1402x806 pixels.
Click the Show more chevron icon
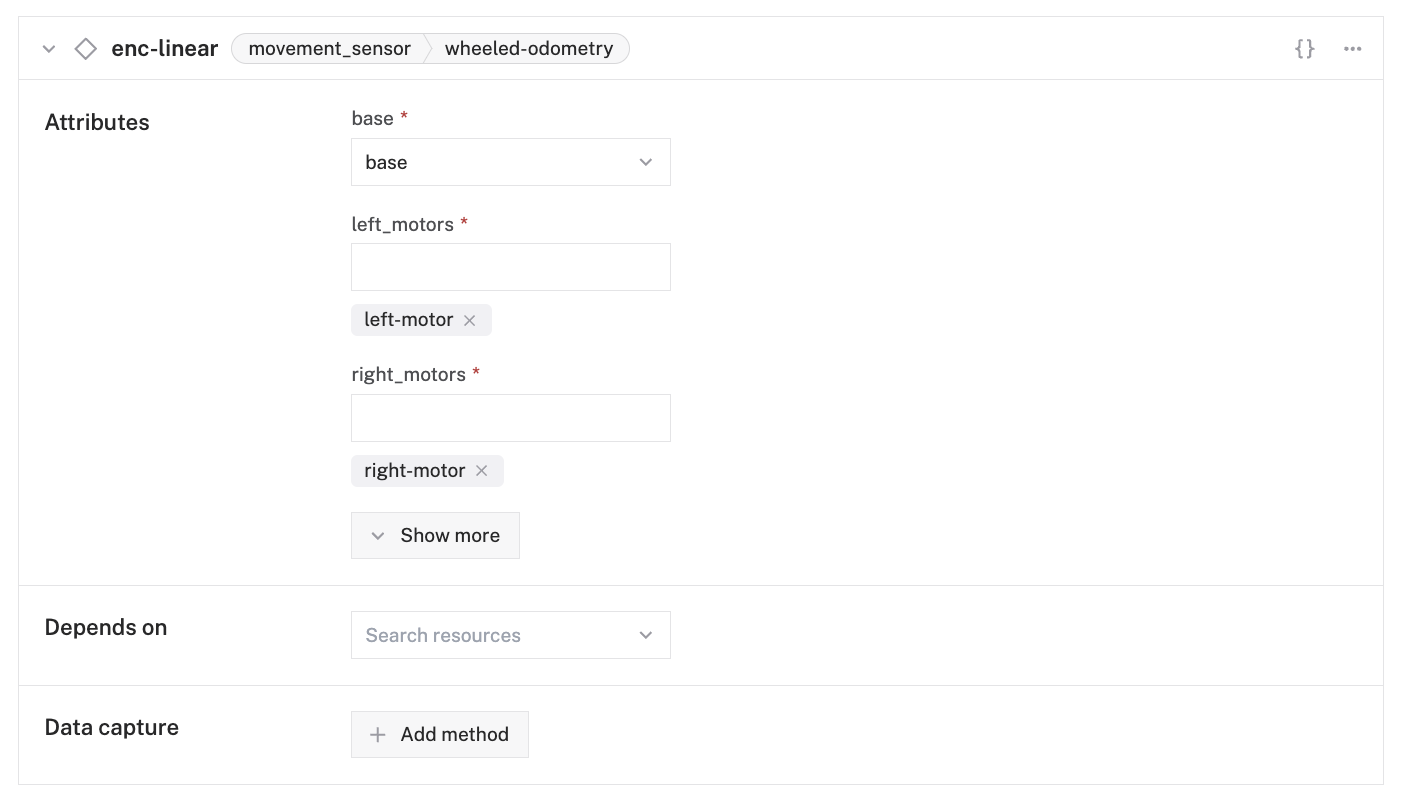coord(378,536)
